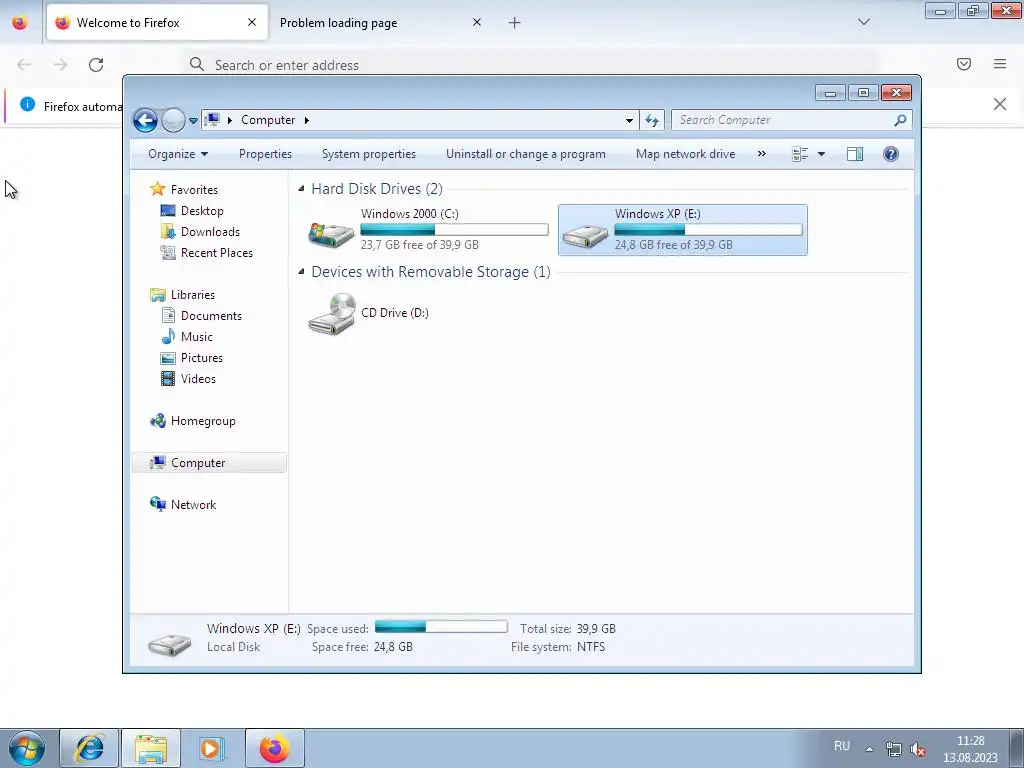Click Save to Pocket icon in Firefox
Image resolution: width=1024 pixels, height=768 pixels.
pos(964,64)
